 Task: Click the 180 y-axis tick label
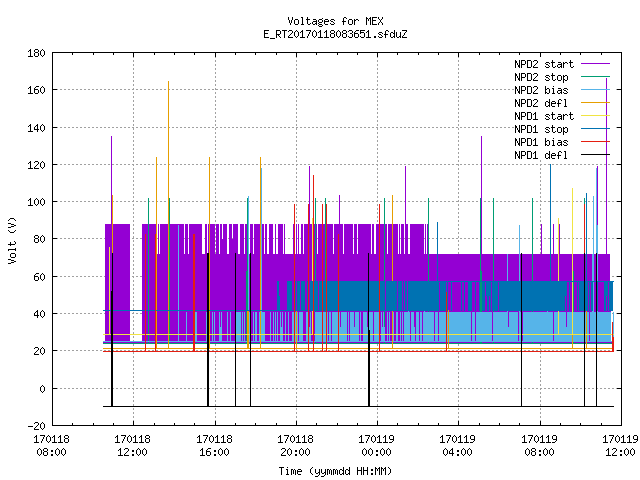tap(36, 53)
